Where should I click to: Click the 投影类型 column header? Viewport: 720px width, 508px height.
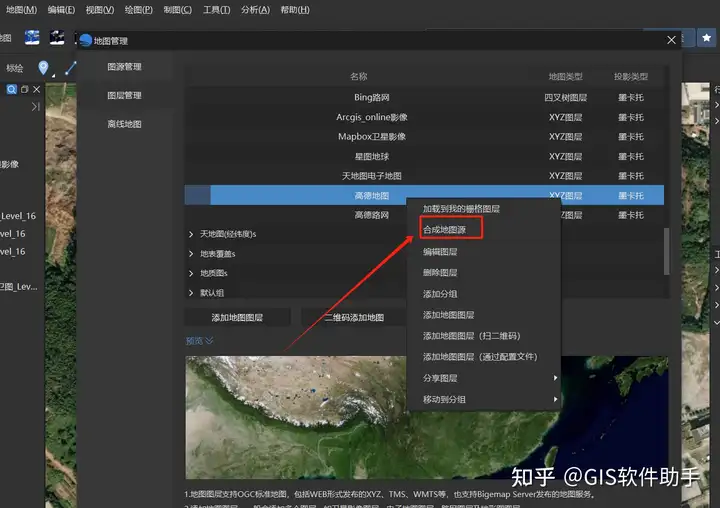tap(631, 77)
